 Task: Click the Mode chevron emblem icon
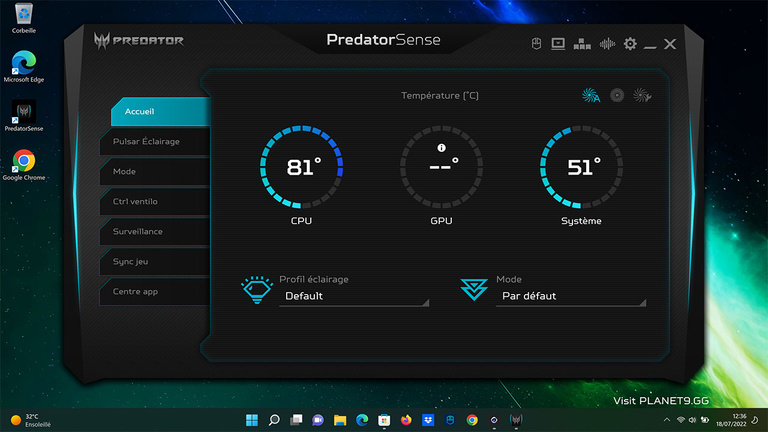(x=474, y=289)
